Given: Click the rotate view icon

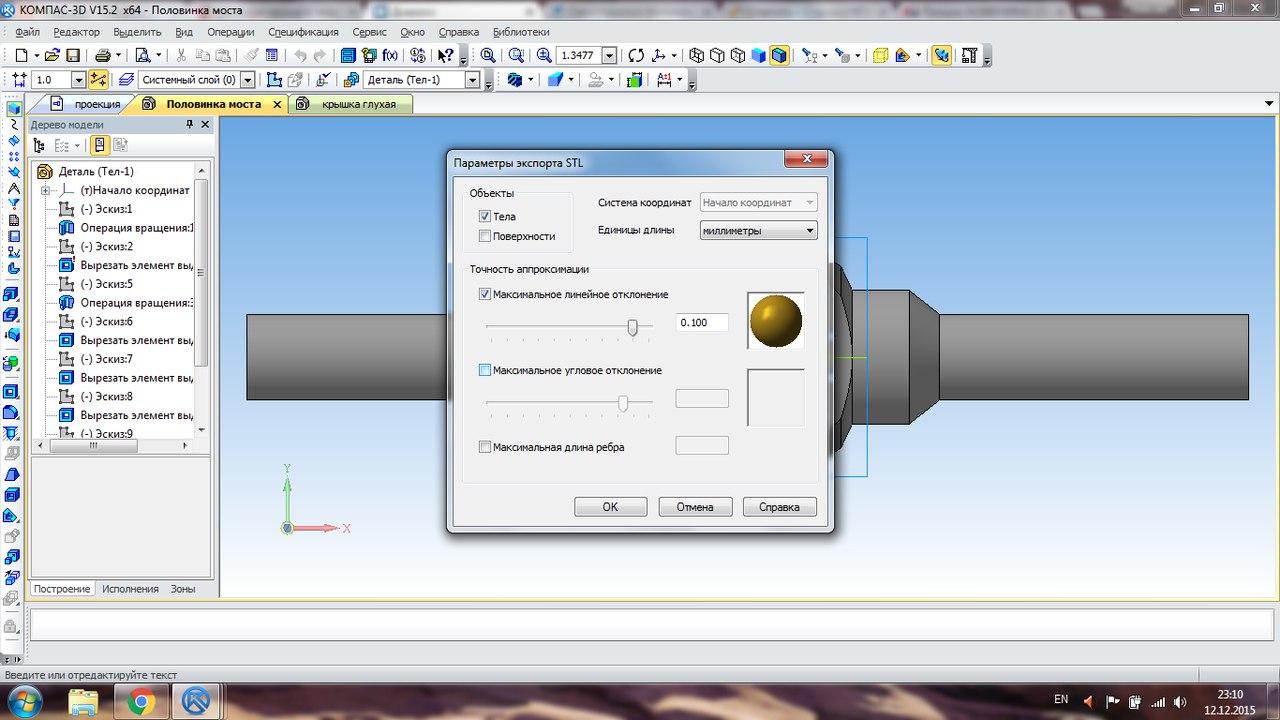Looking at the screenshot, I should [636, 56].
